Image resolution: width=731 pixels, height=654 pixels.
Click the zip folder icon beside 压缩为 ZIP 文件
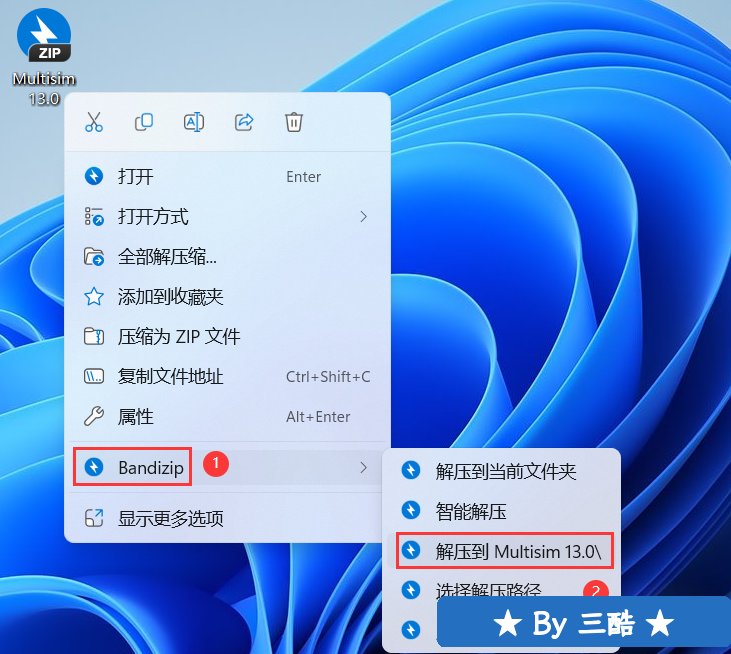point(94,336)
